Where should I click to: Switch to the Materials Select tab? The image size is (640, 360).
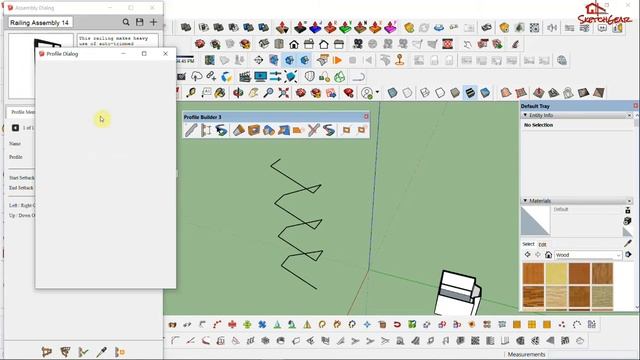tap(528, 244)
